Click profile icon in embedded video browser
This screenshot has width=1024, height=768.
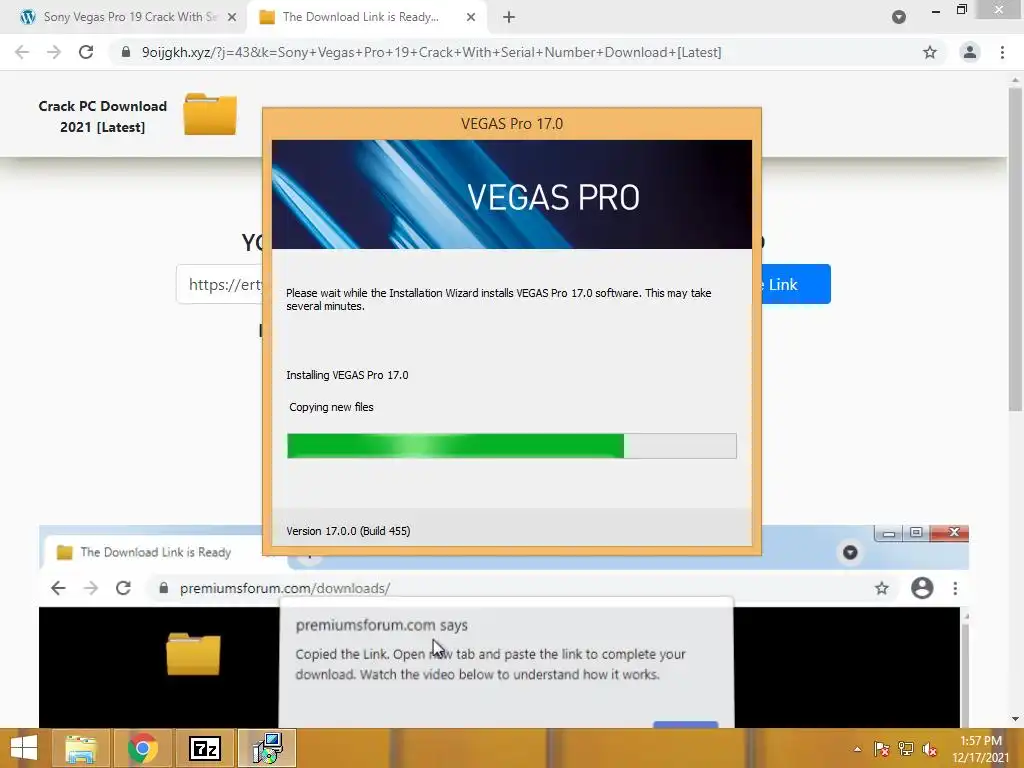pos(921,588)
